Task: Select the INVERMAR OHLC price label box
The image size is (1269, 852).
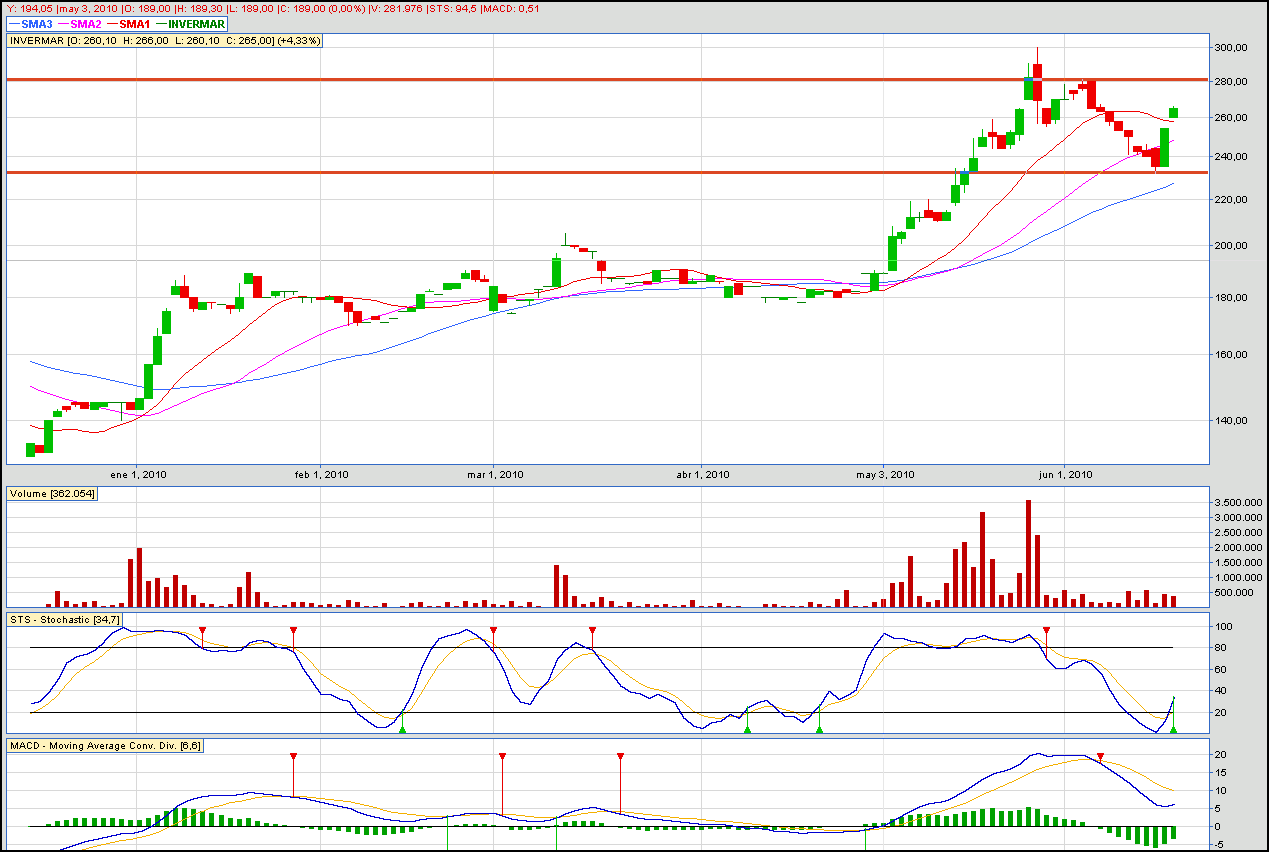Action: point(164,41)
